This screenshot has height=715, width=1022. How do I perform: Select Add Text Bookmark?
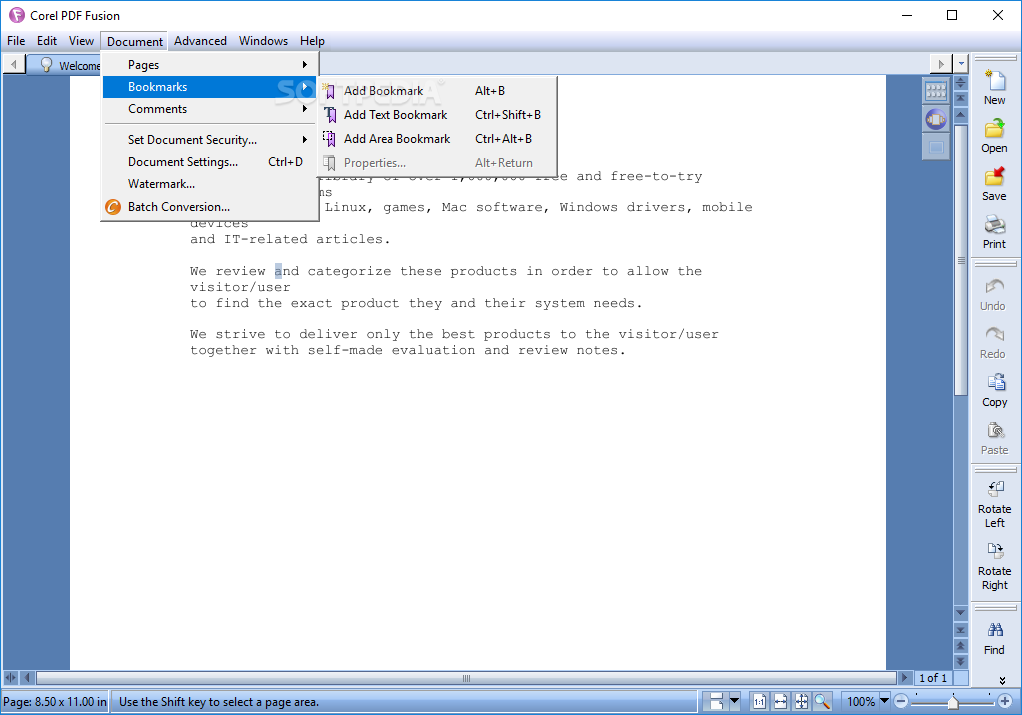coord(437,115)
